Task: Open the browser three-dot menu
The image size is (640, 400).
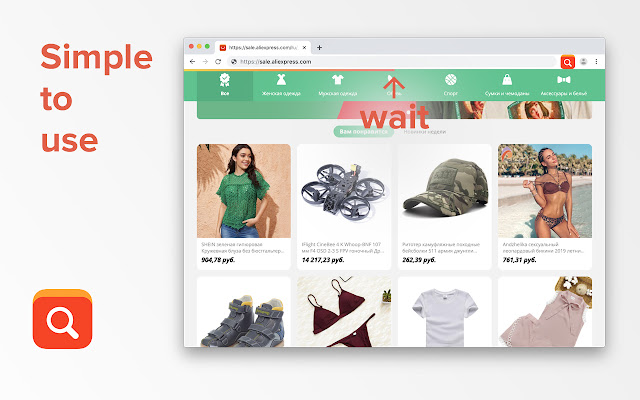Action: (596, 62)
